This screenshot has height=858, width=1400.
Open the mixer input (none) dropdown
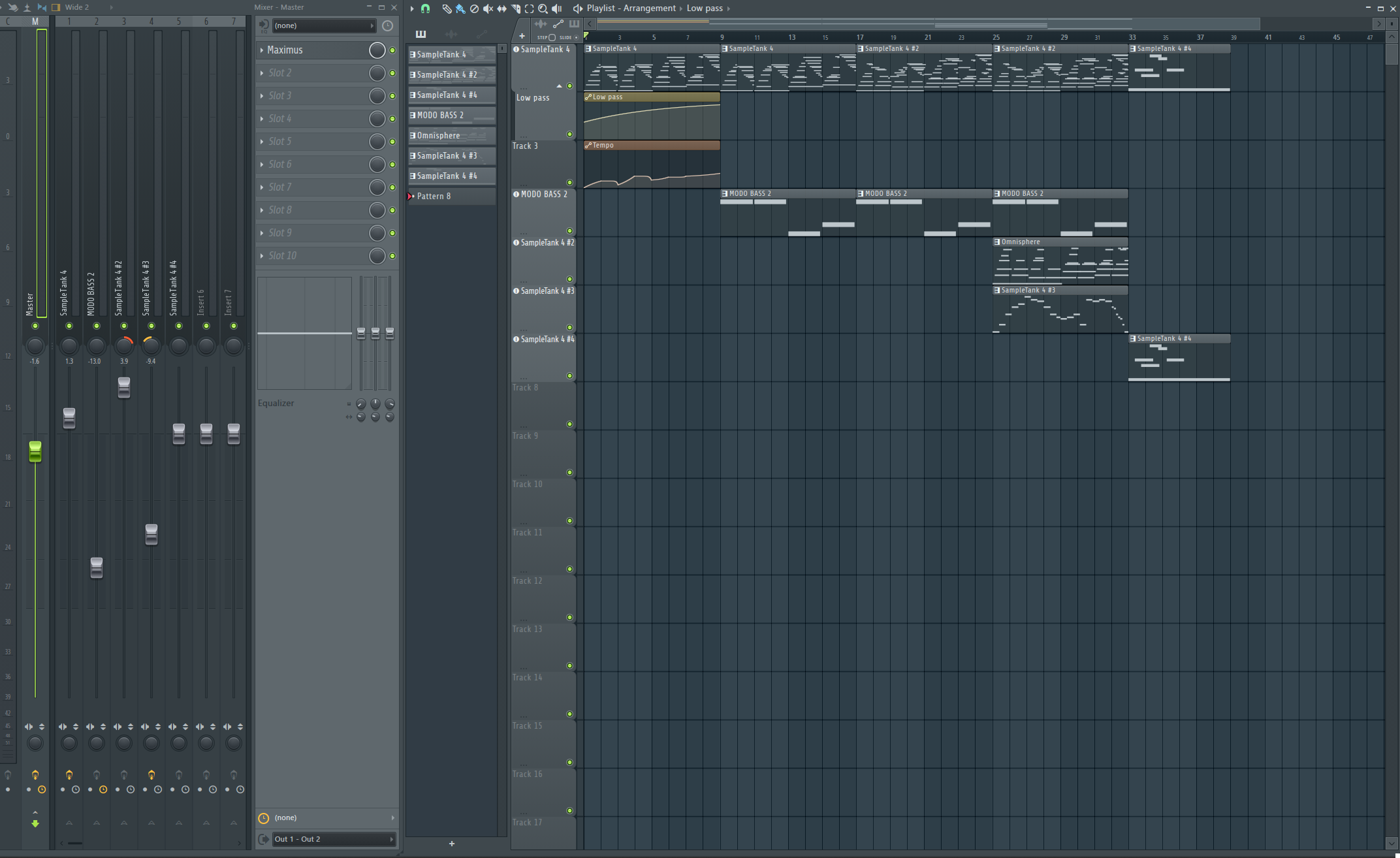point(323,25)
